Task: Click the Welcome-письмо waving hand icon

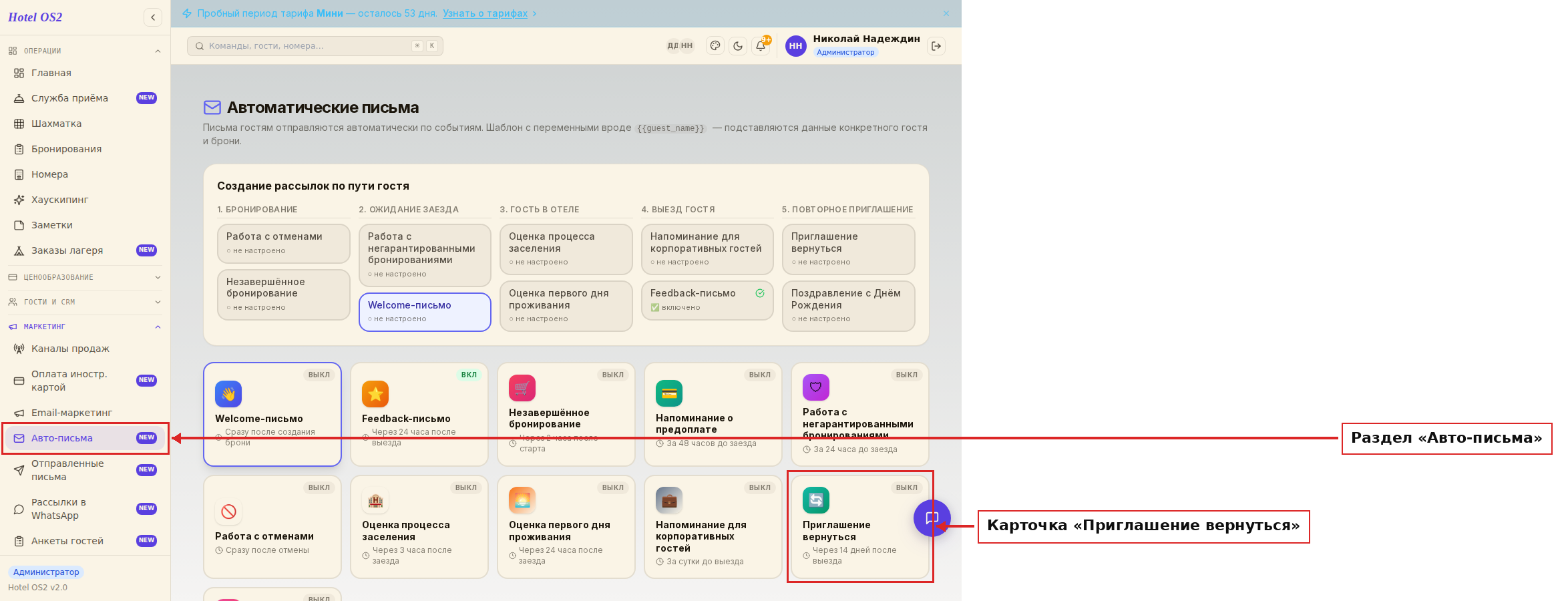Action: click(228, 394)
